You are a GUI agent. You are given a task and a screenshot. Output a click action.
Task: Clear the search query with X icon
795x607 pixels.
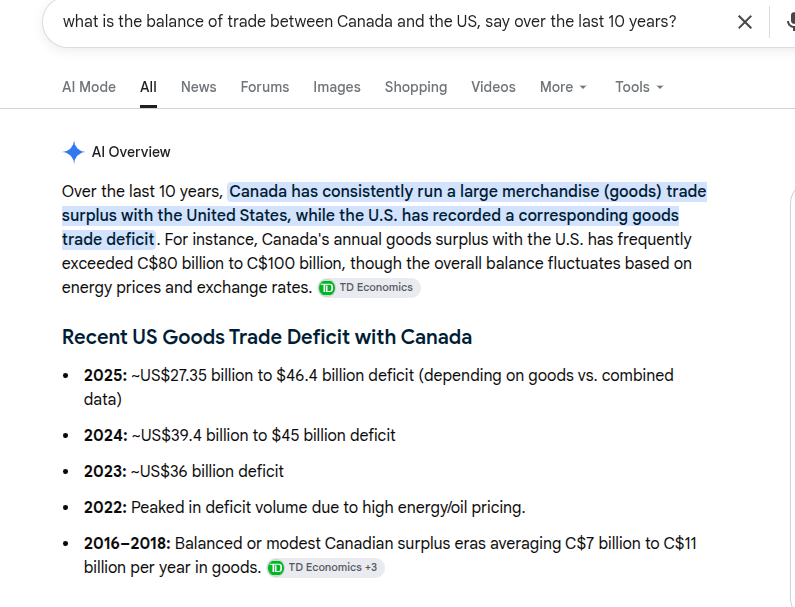[x=744, y=22]
